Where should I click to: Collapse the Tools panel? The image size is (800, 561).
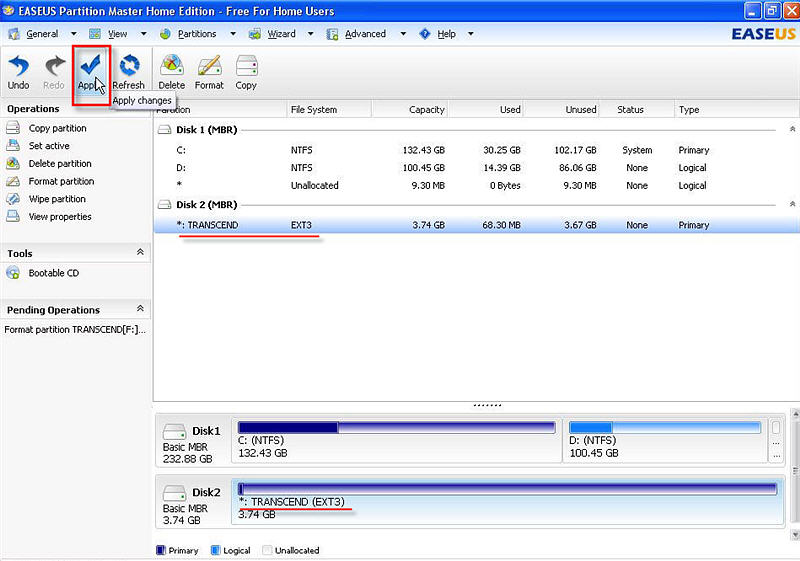click(x=140, y=252)
